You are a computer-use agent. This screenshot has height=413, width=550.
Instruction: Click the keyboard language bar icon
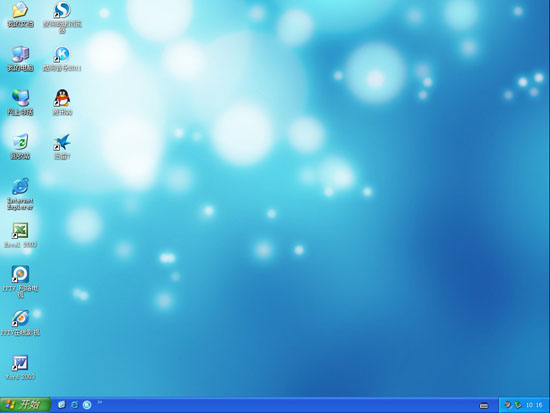(484, 406)
